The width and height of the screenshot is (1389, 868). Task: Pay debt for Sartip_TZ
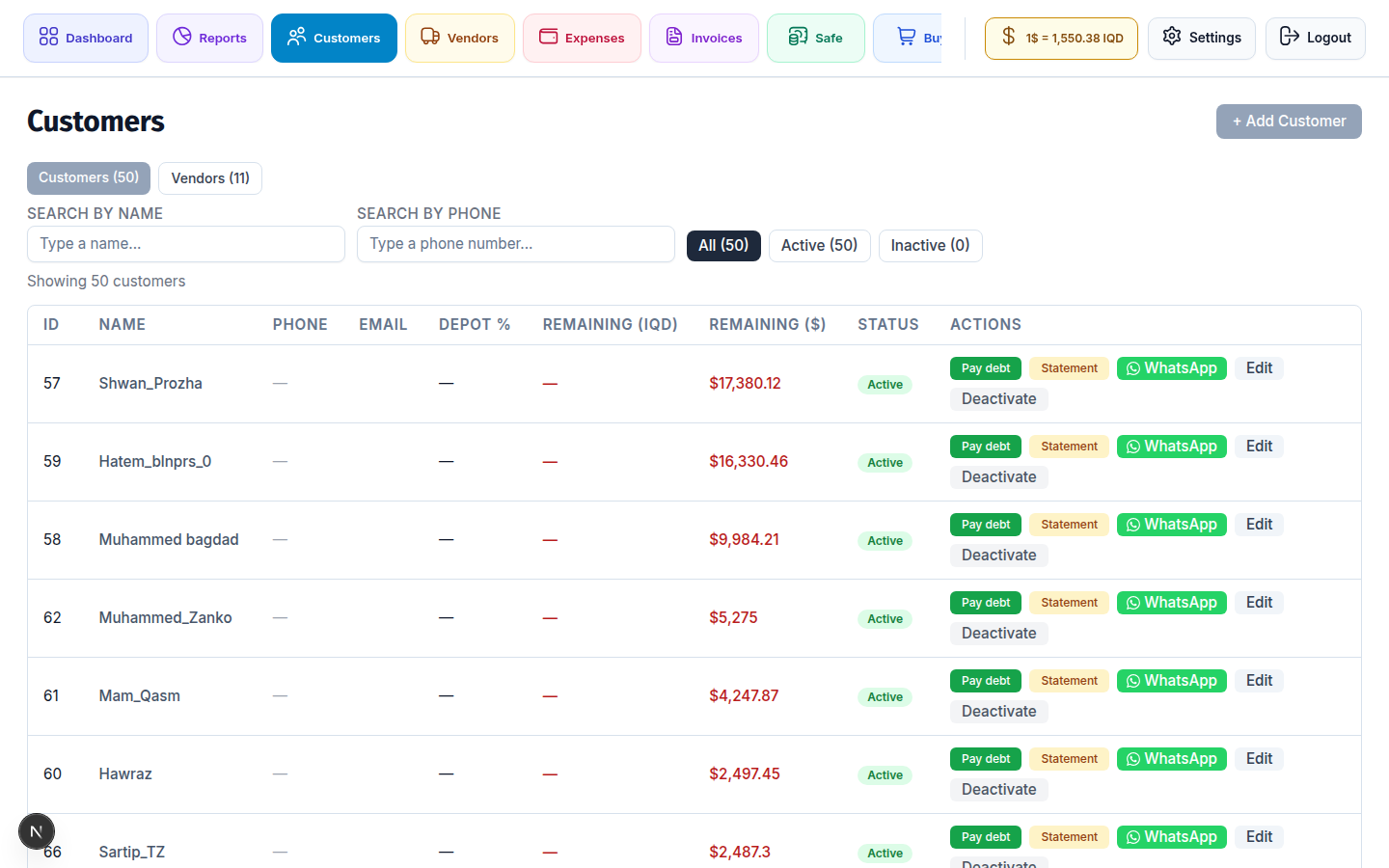tap(986, 837)
